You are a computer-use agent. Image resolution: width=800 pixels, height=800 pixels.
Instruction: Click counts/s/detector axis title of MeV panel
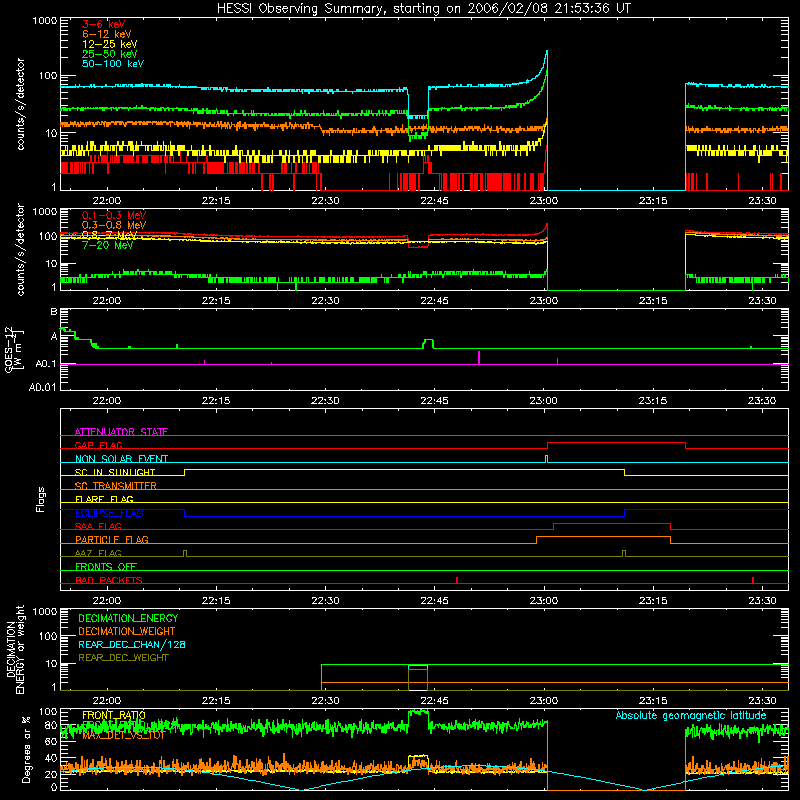(20, 249)
